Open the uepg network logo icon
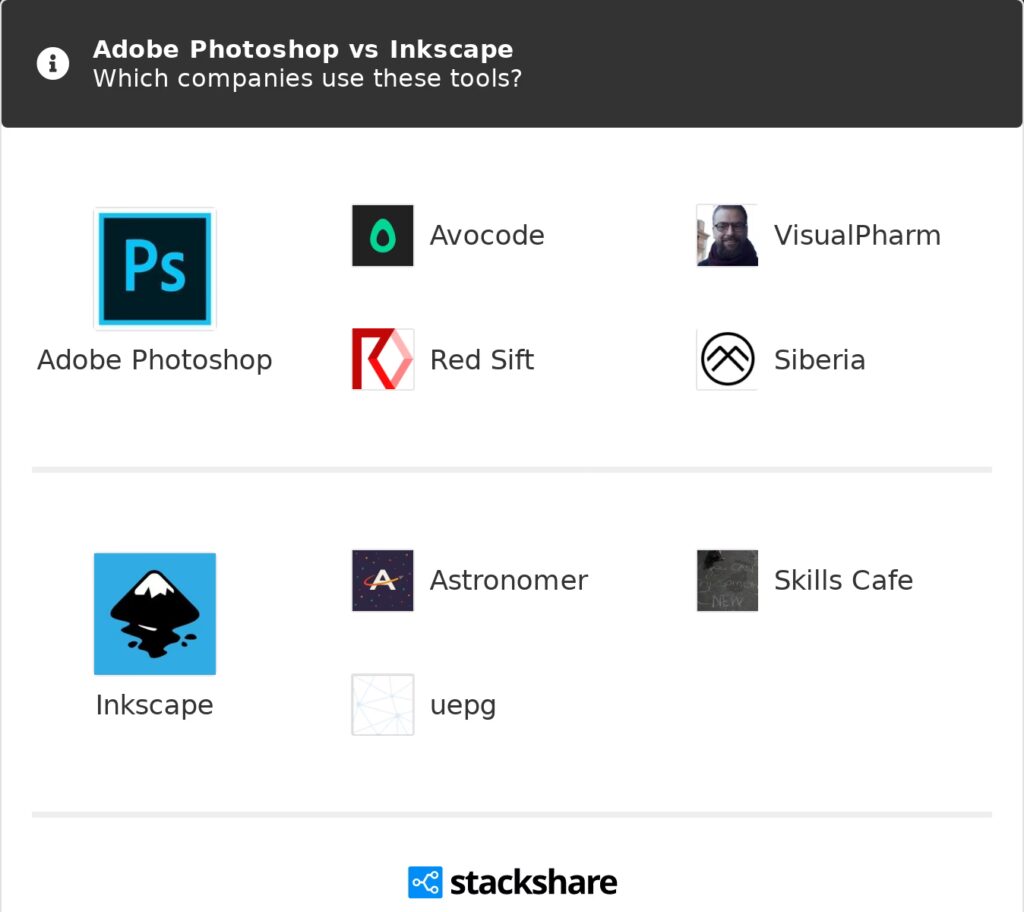 tap(383, 705)
